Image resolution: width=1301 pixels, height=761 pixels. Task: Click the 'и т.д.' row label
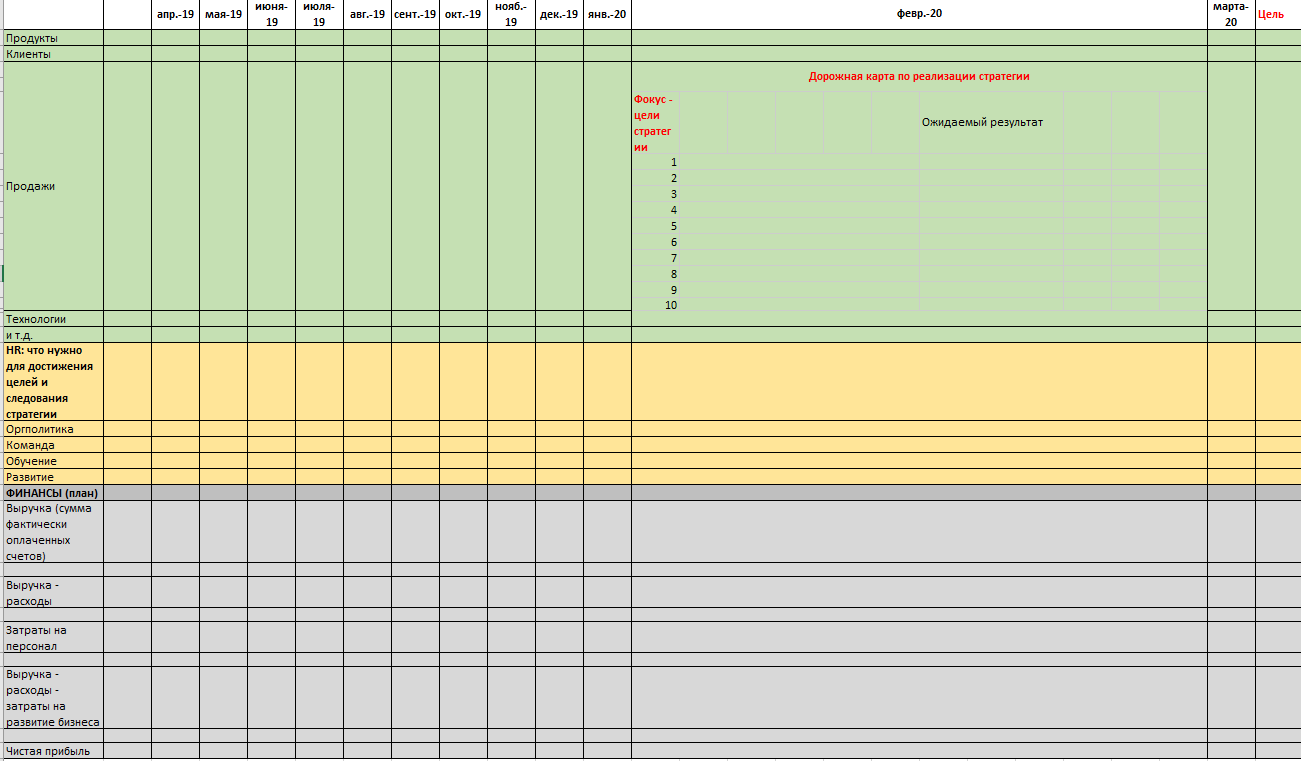point(52,335)
